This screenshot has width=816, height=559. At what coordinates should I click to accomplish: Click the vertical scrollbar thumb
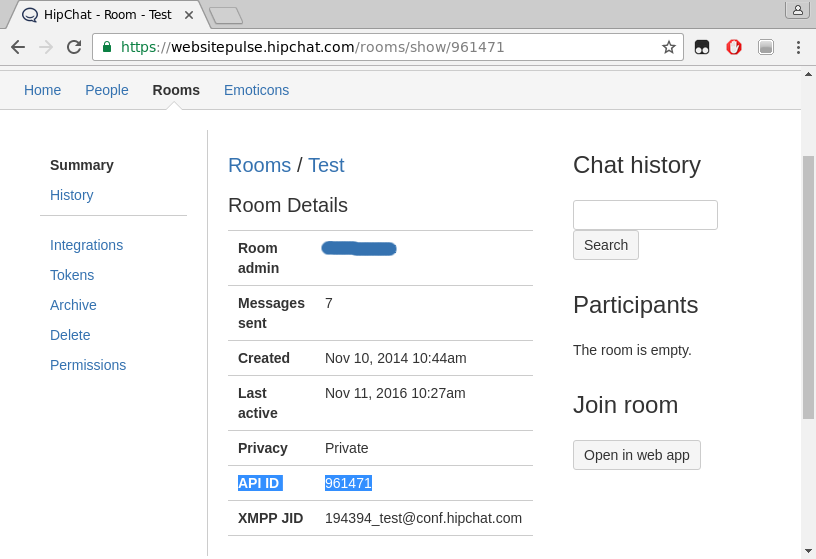click(x=808, y=287)
